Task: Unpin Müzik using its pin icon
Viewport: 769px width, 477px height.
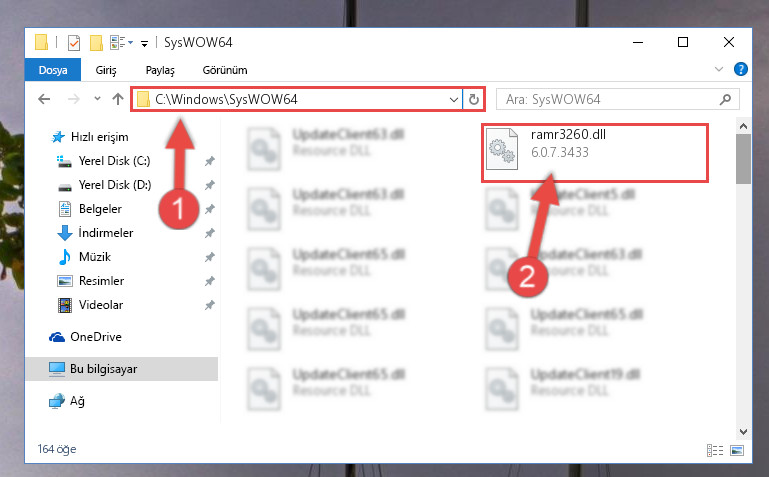Action: (x=209, y=257)
